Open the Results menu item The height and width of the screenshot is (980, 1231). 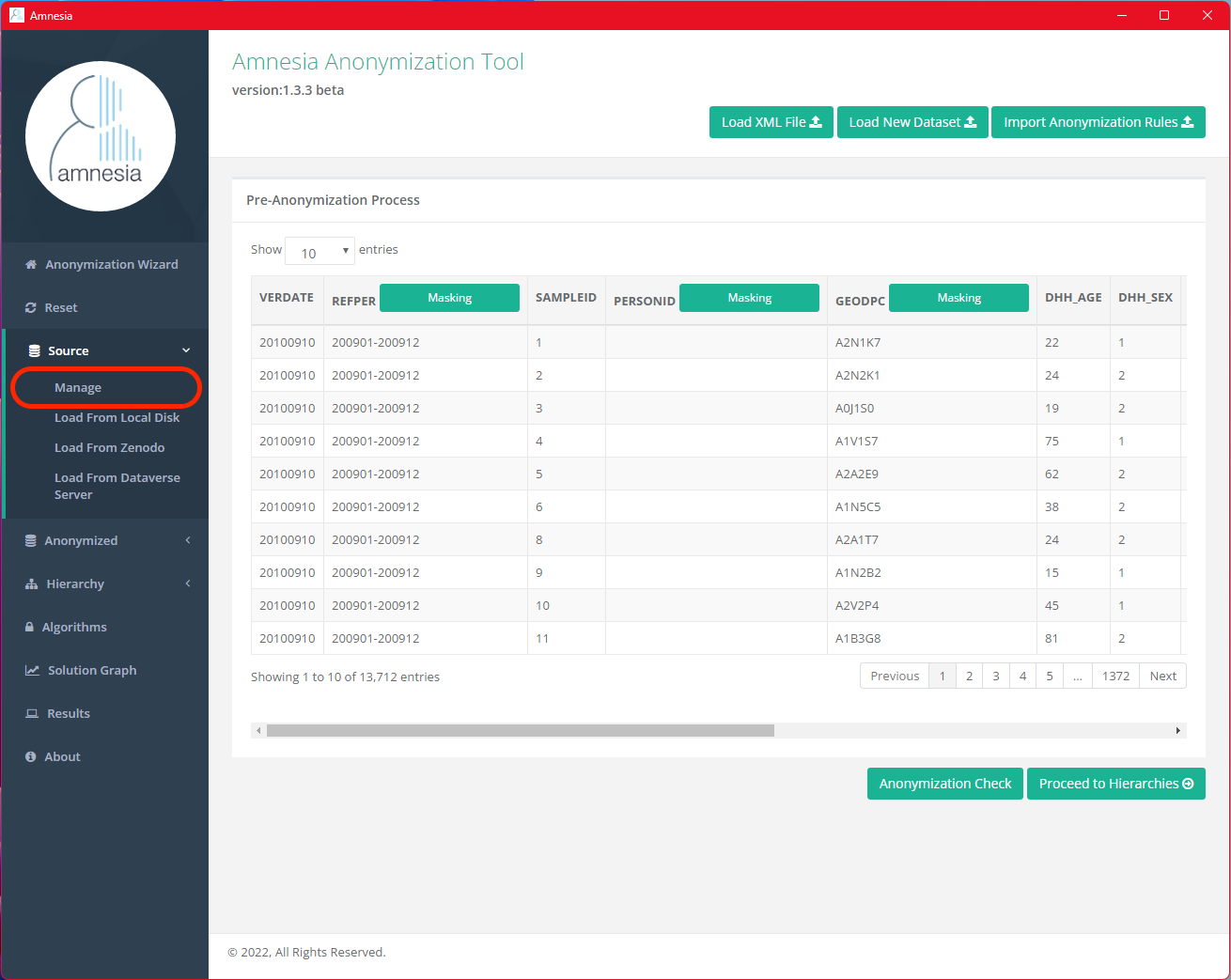(105, 713)
